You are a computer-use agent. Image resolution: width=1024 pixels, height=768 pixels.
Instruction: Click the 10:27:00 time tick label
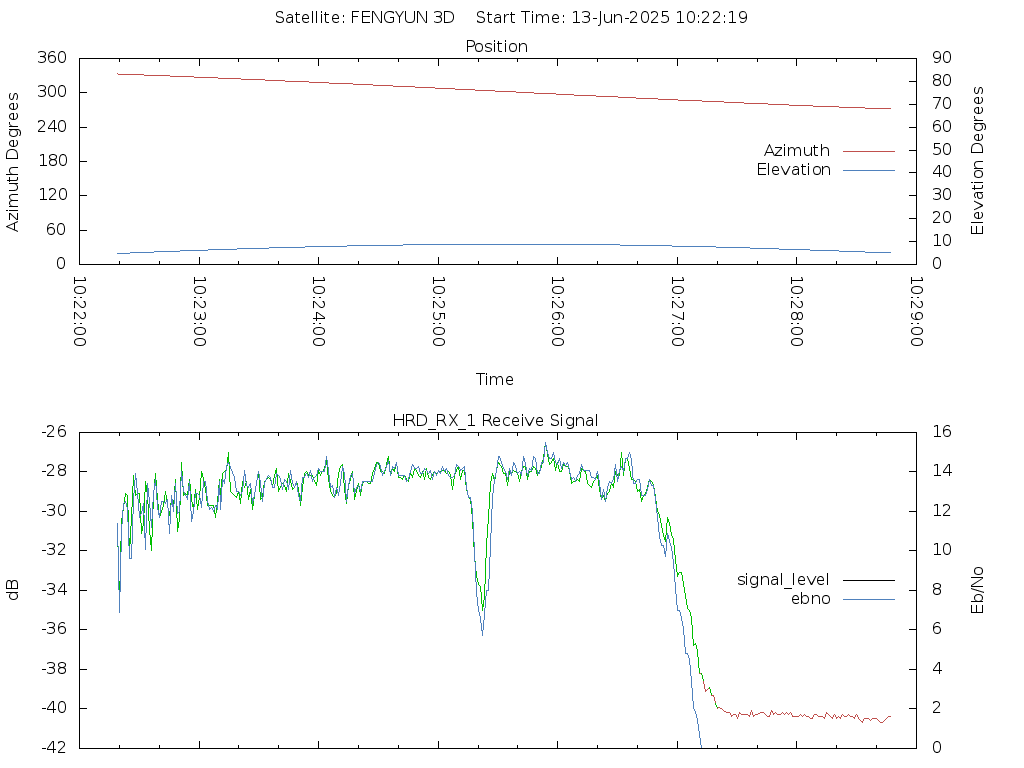(677, 312)
